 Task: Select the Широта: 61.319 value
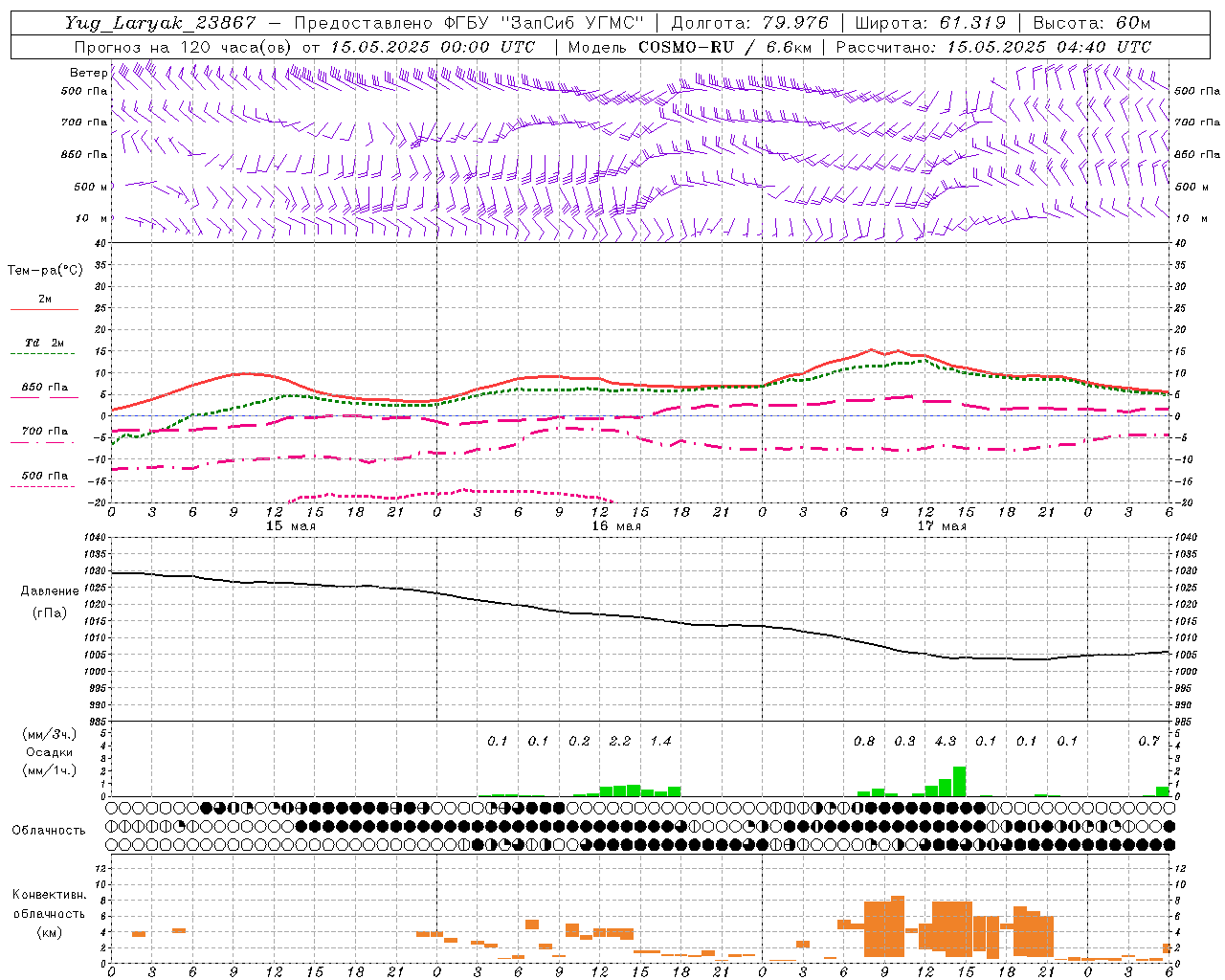929,23
